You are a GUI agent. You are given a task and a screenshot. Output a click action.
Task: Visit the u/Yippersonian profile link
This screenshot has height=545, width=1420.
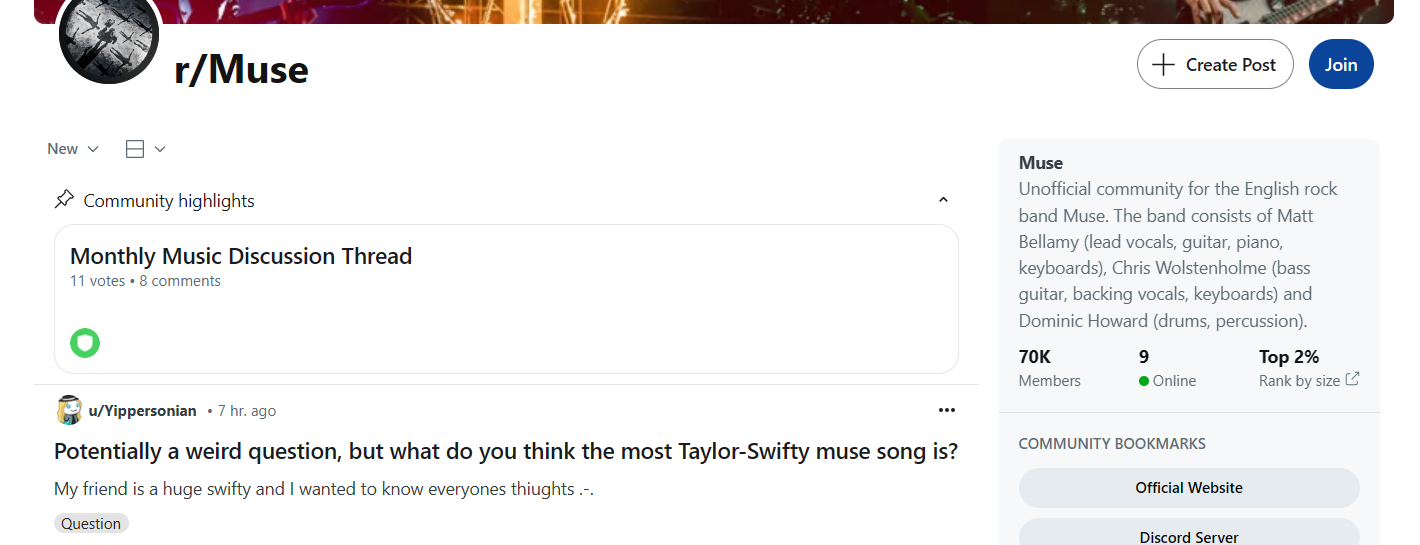click(x=142, y=411)
